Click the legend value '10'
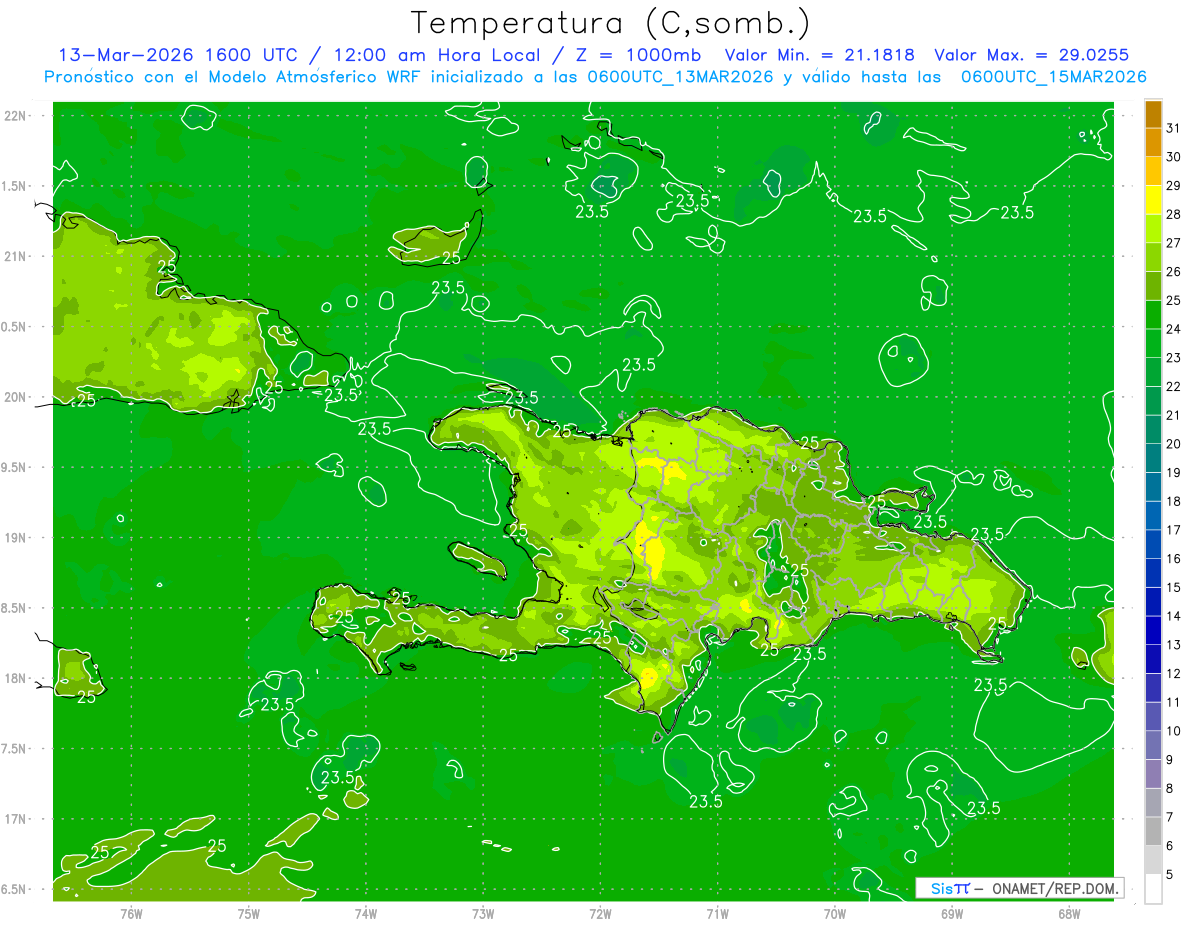Viewport: 1200px width, 927px height. [1174, 731]
